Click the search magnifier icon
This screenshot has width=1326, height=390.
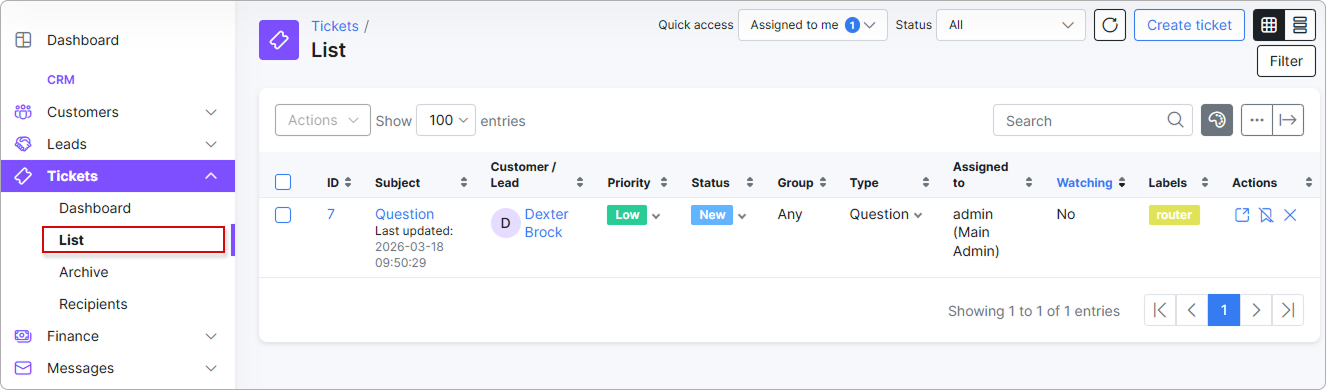pyautogui.click(x=1176, y=120)
